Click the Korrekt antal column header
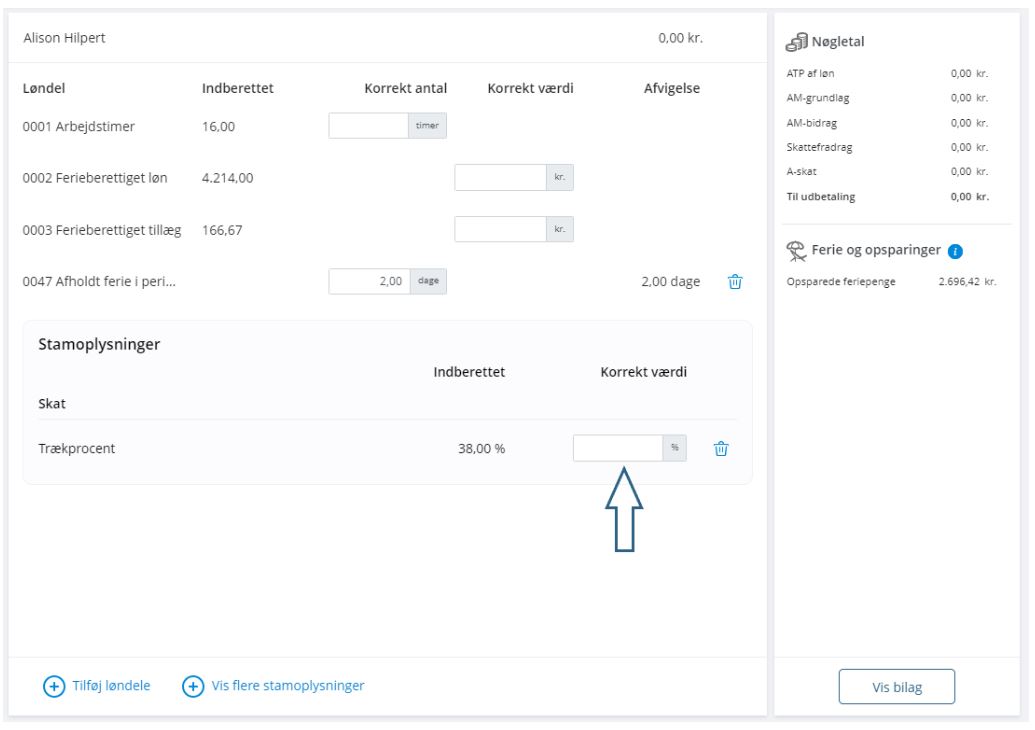 click(x=405, y=88)
